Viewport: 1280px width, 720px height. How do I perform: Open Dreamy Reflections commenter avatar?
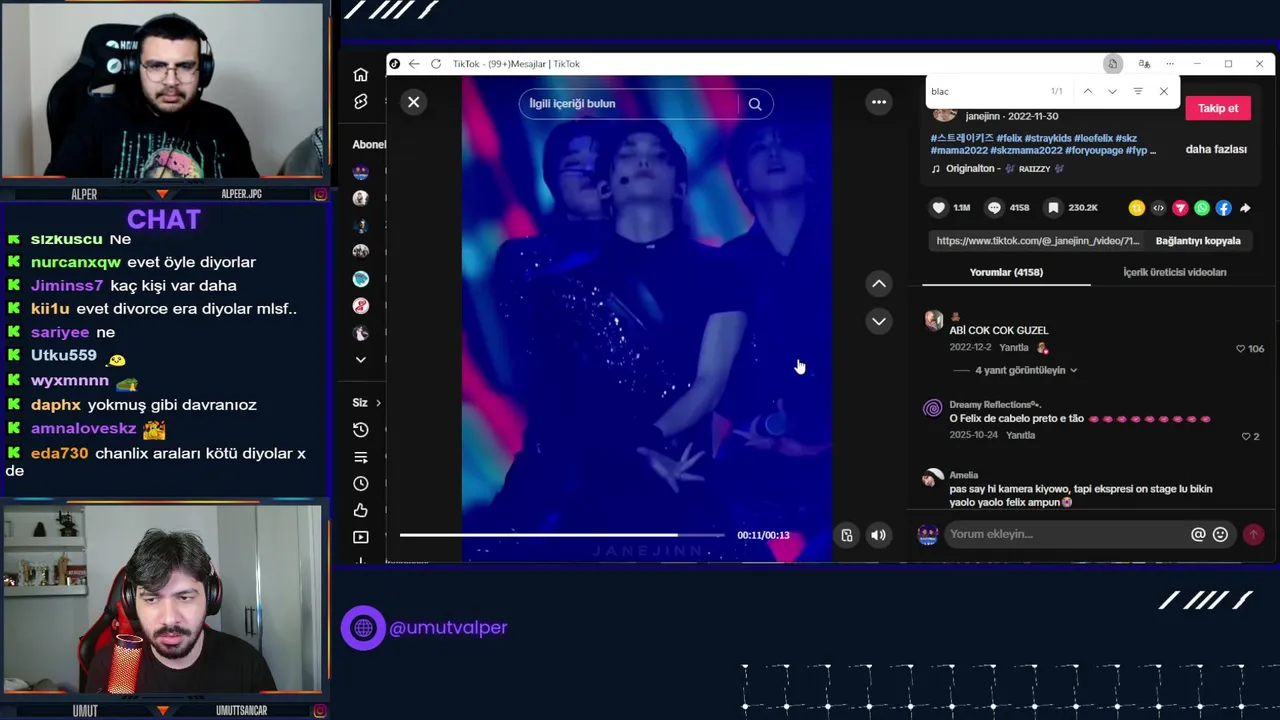[x=933, y=408]
